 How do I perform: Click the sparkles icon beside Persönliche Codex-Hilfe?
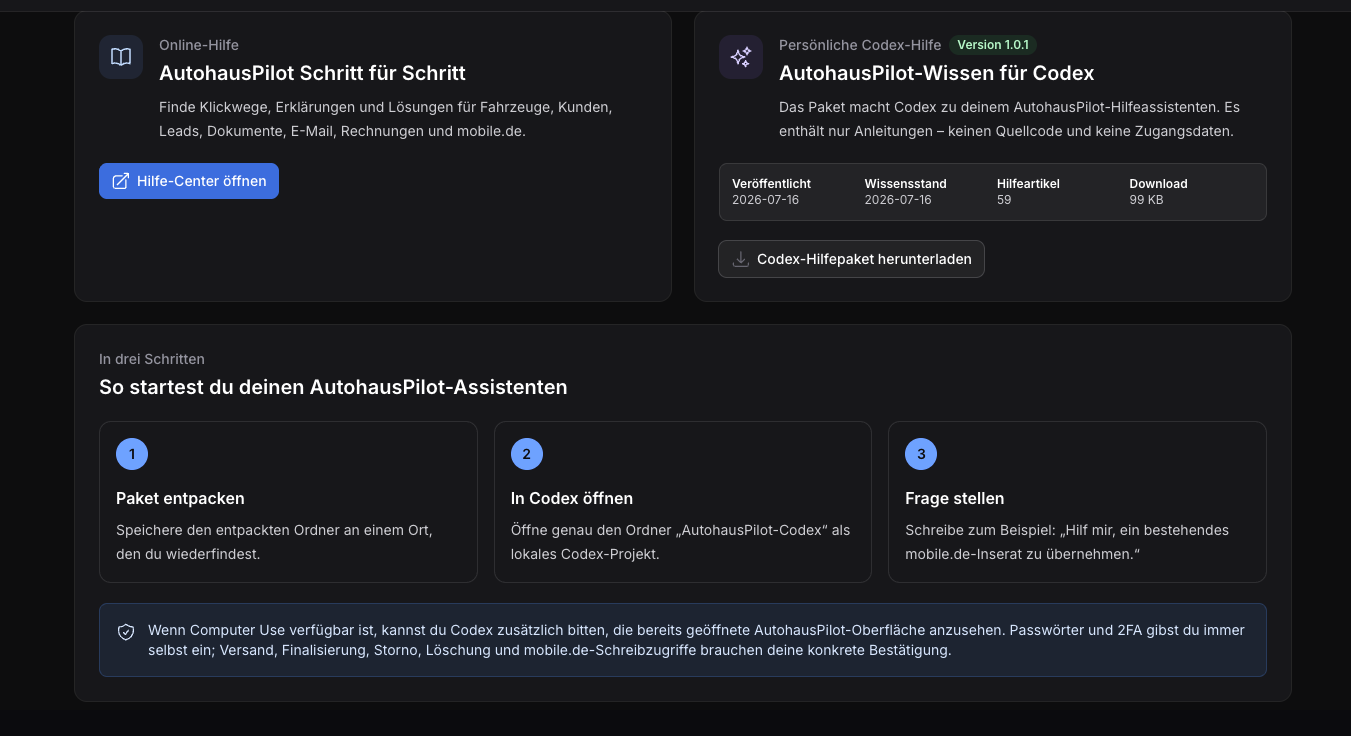pyautogui.click(x=741, y=57)
